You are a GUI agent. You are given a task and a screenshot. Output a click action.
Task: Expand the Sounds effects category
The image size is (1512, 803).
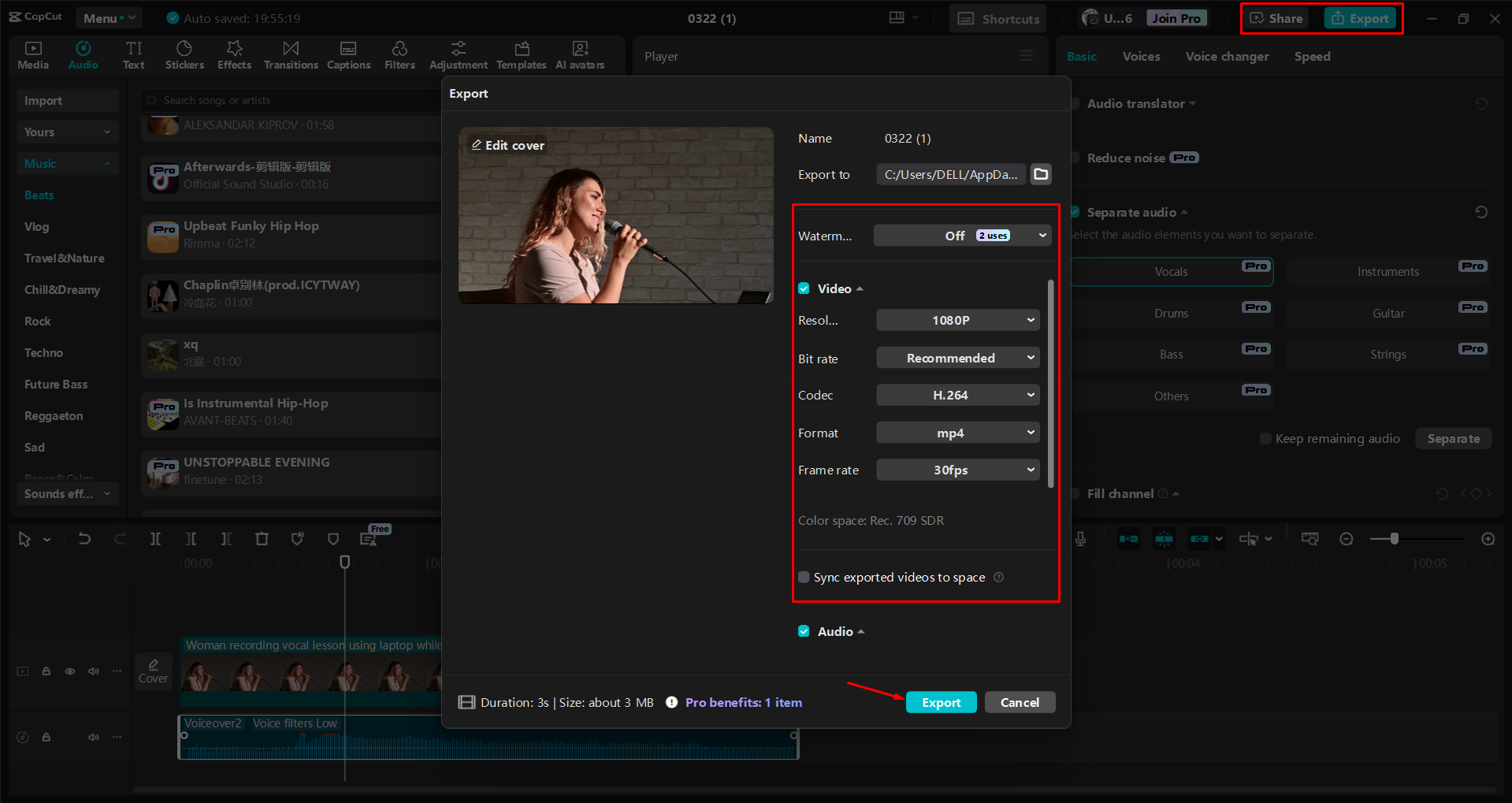[x=68, y=493]
